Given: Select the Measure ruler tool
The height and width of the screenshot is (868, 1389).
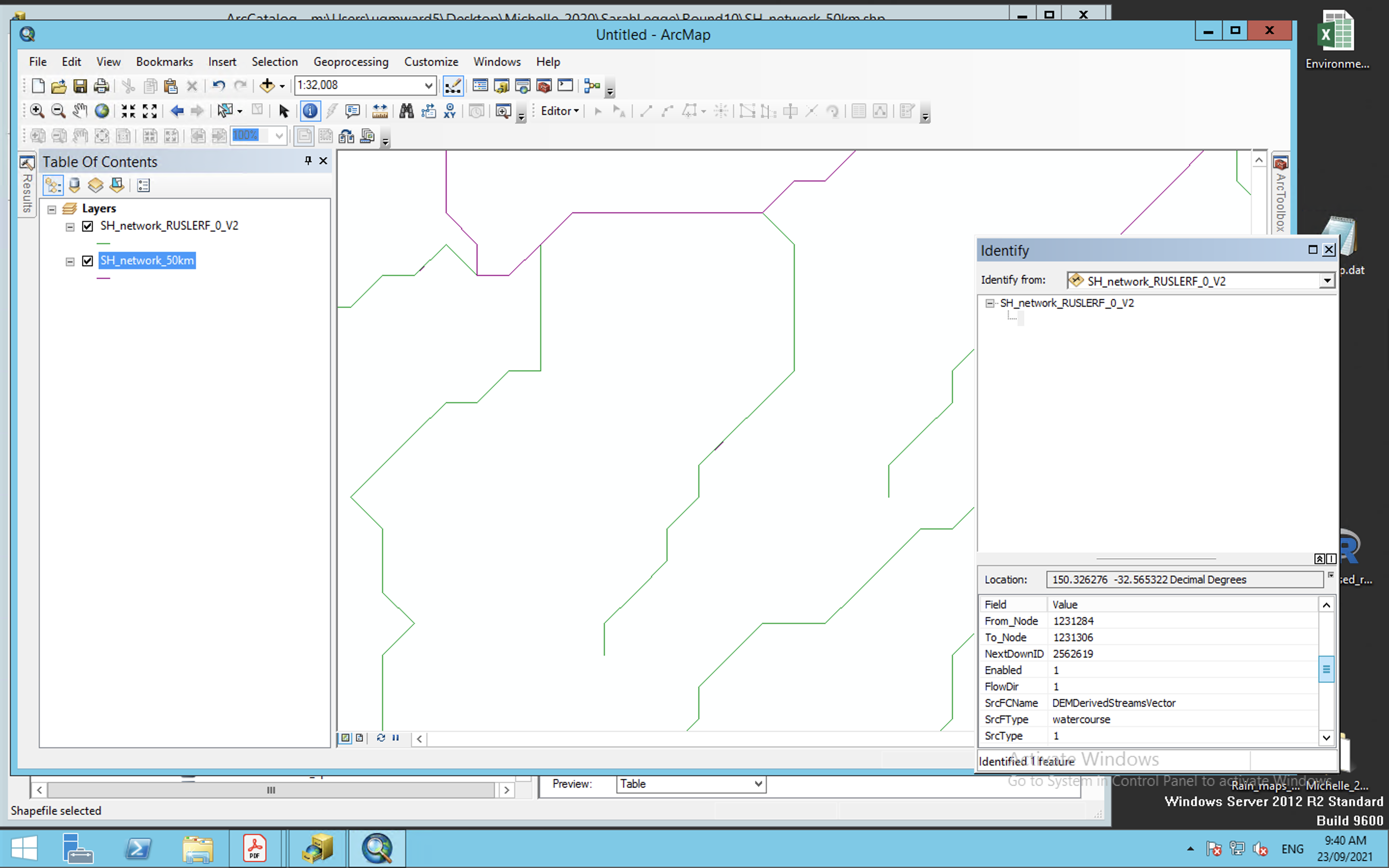Looking at the screenshot, I should 380,111.
